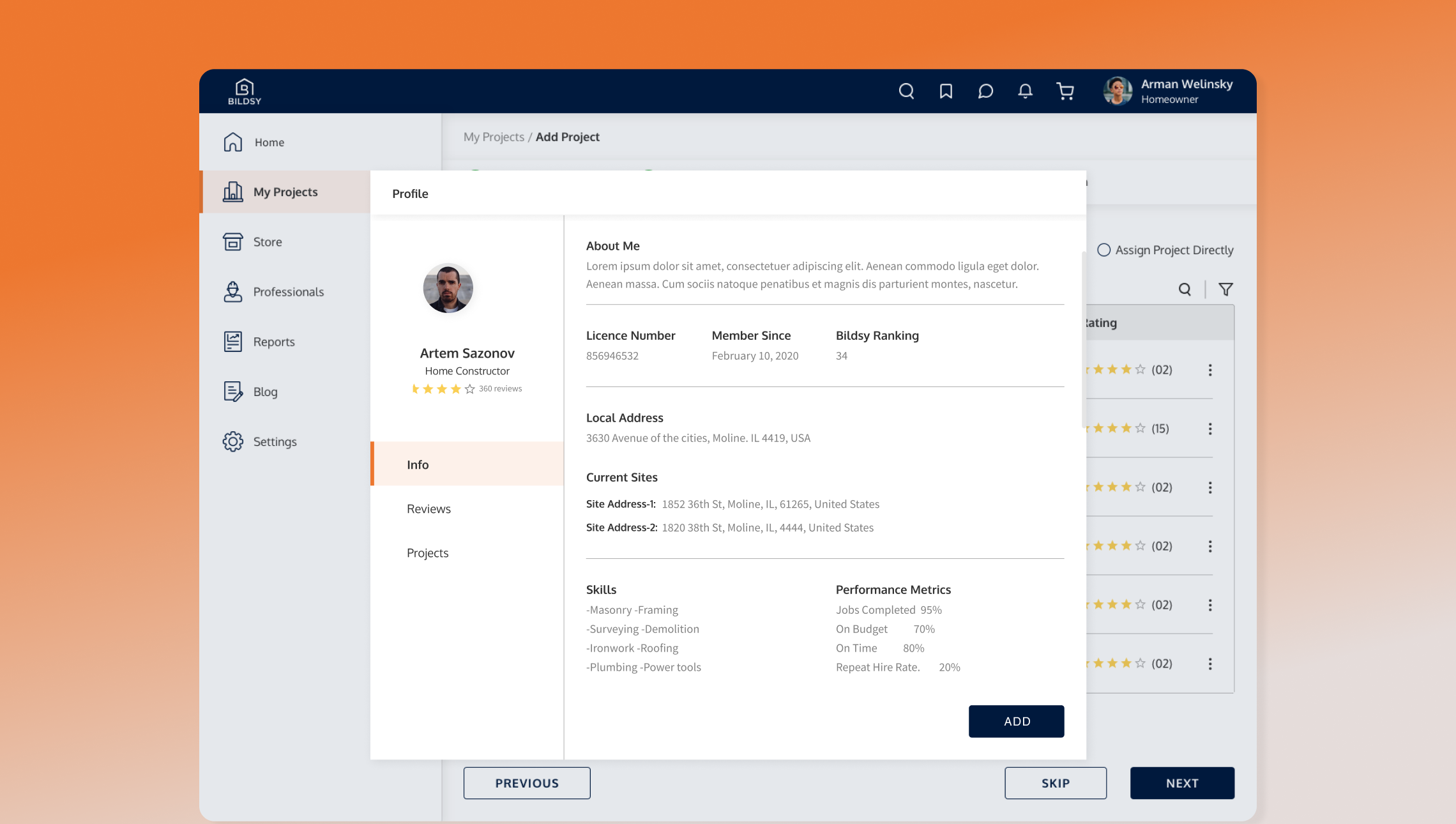Click the NEXT button
This screenshot has width=1456, height=824.
coord(1181,782)
